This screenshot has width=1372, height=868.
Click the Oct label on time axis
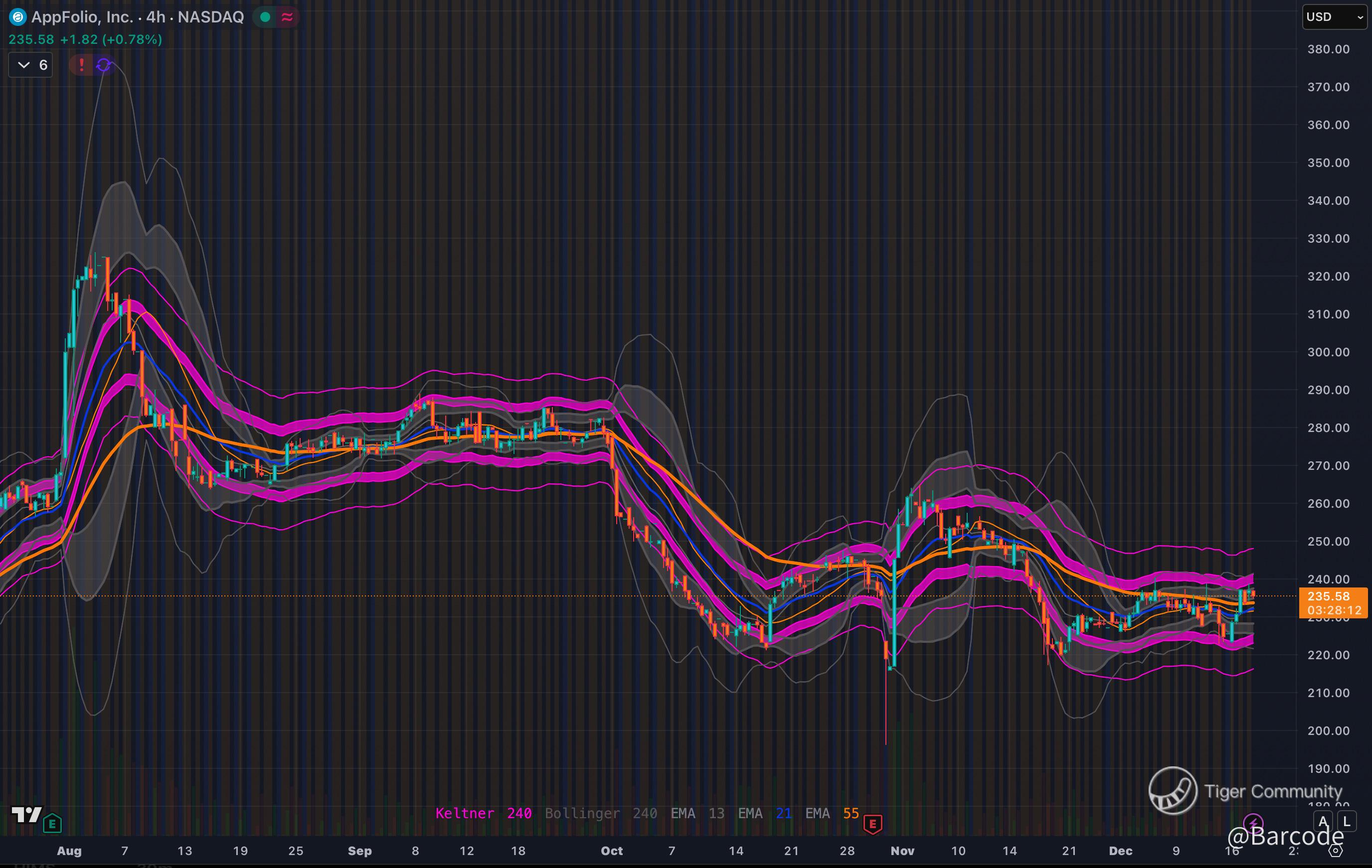point(611,851)
